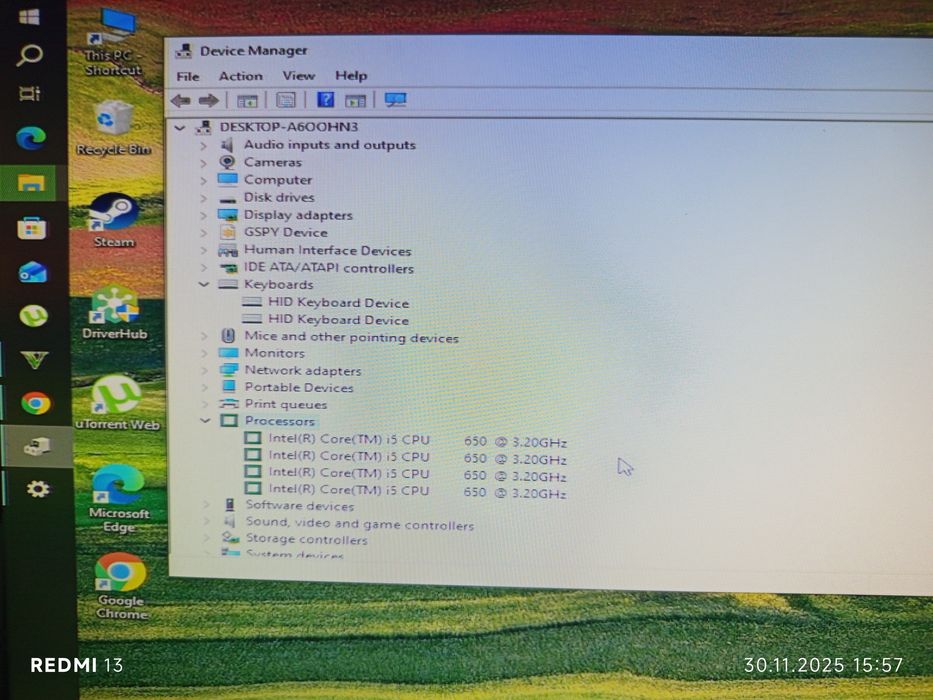Click the Network adapters icon
The width and height of the screenshot is (933, 700).
coord(228,370)
